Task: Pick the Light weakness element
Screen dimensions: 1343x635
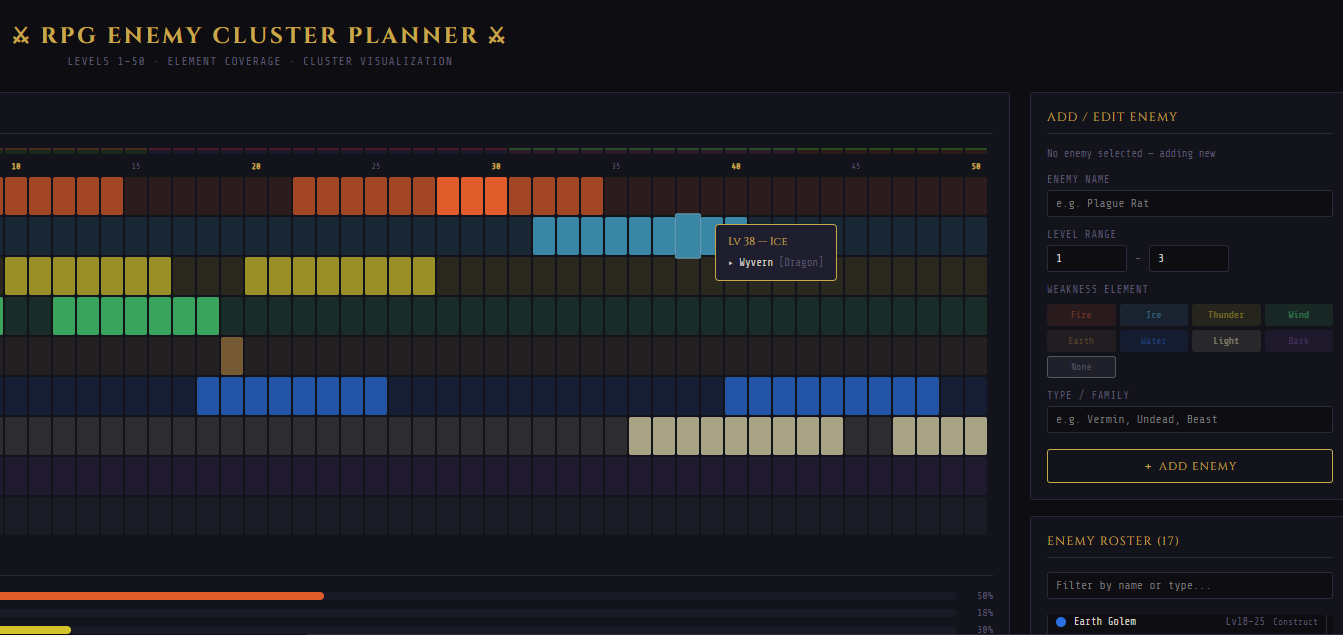Action: point(1225,341)
